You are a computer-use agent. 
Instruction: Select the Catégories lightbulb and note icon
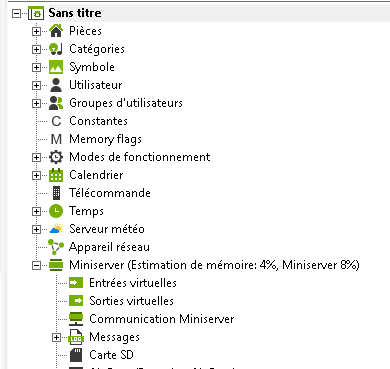point(56,49)
